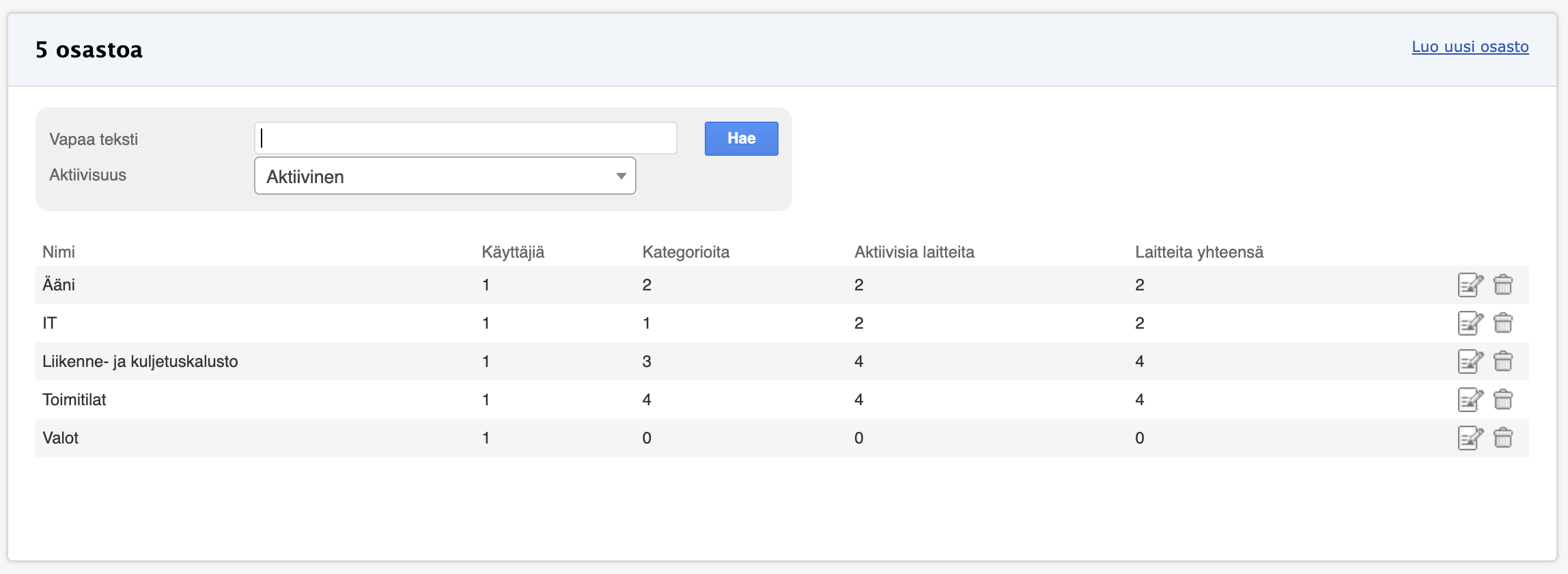
Task: Edit the Toimitilat department row
Action: point(1470,400)
